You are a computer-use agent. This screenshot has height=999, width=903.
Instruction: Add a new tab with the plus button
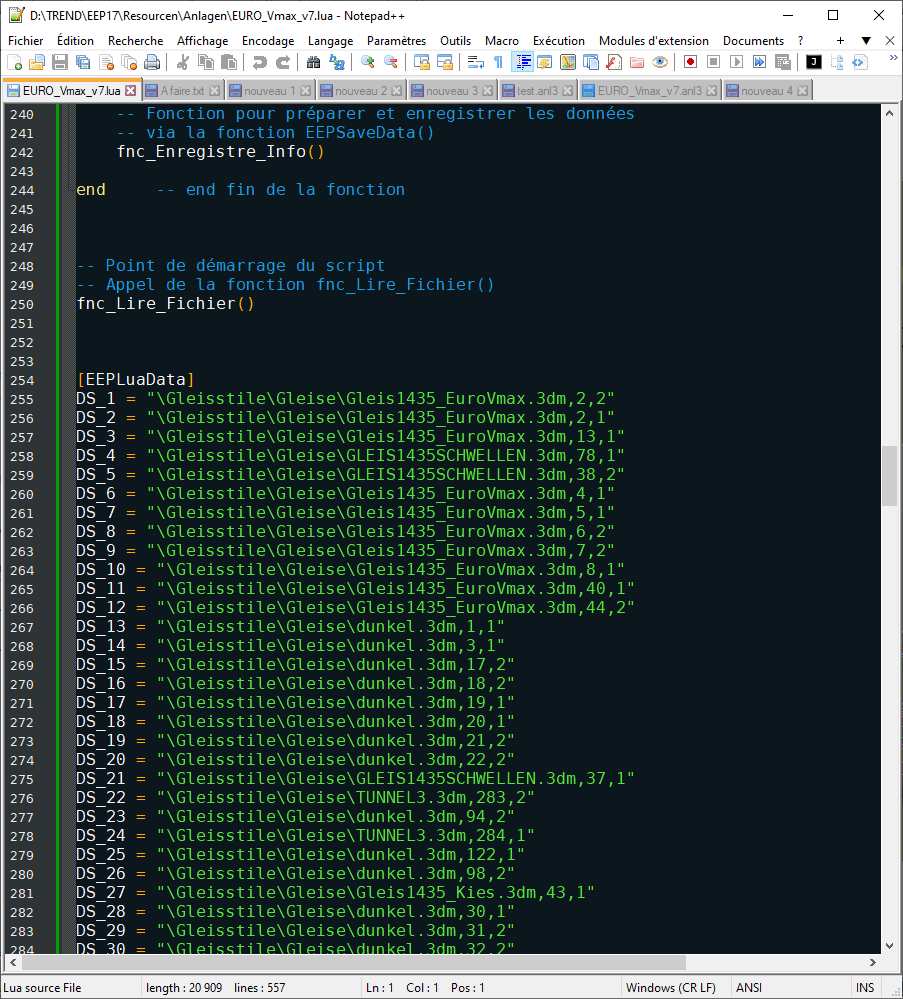[840, 41]
